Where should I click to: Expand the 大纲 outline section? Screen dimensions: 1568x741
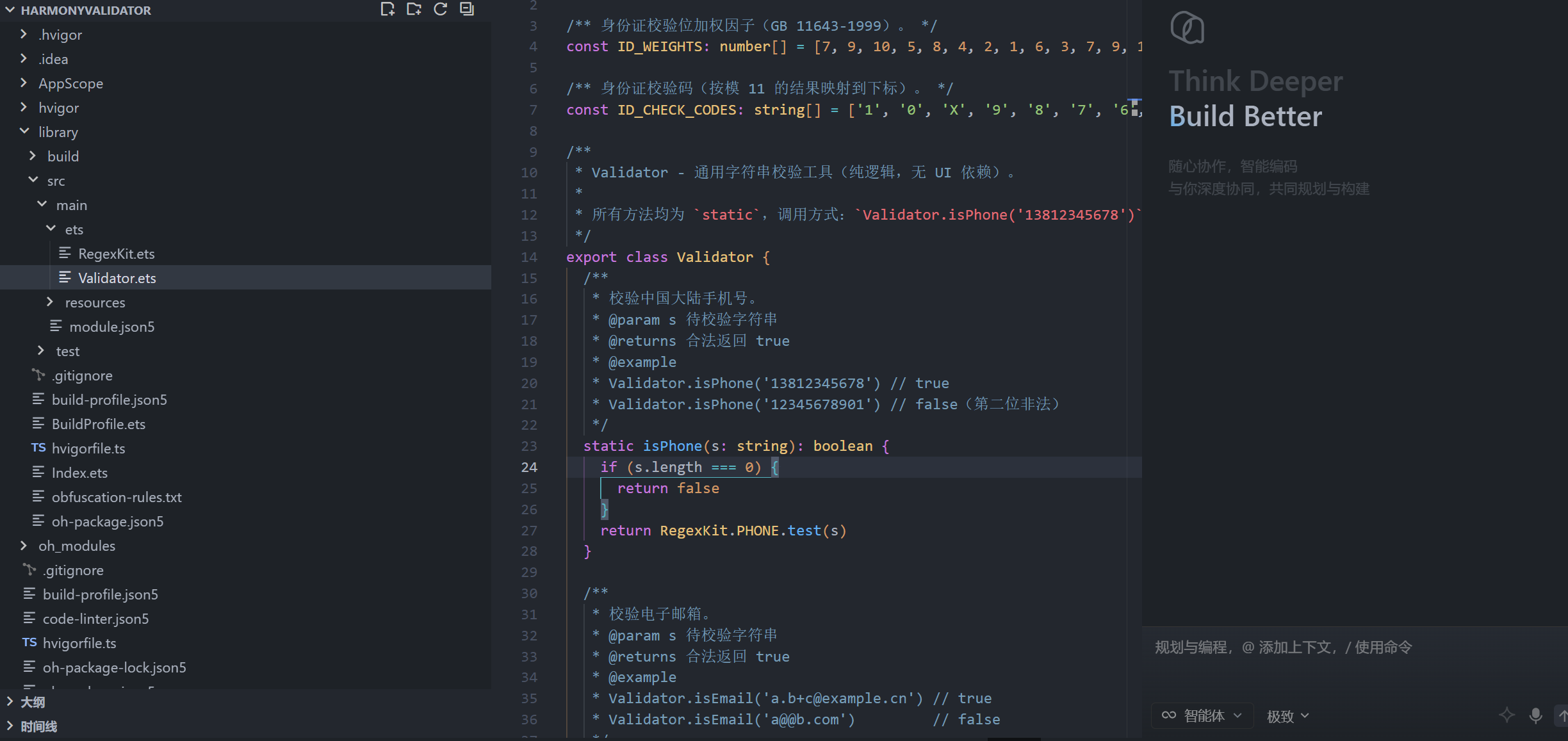[33, 702]
